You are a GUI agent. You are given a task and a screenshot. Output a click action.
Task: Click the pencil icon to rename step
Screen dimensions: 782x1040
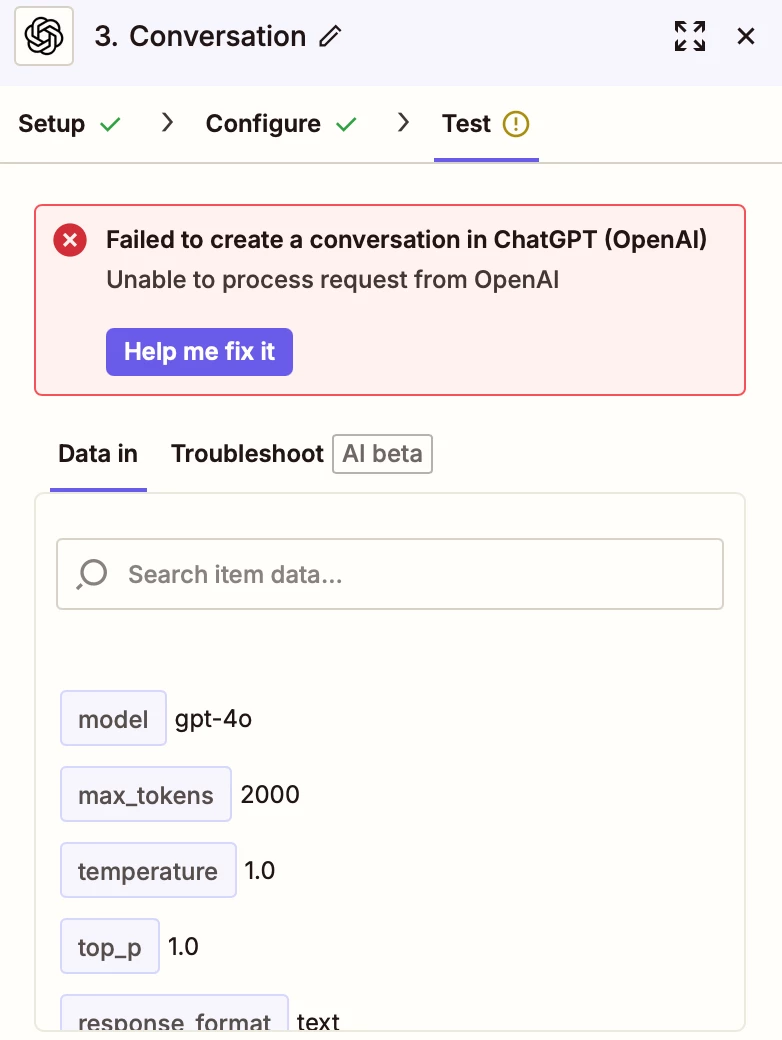tap(330, 36)
